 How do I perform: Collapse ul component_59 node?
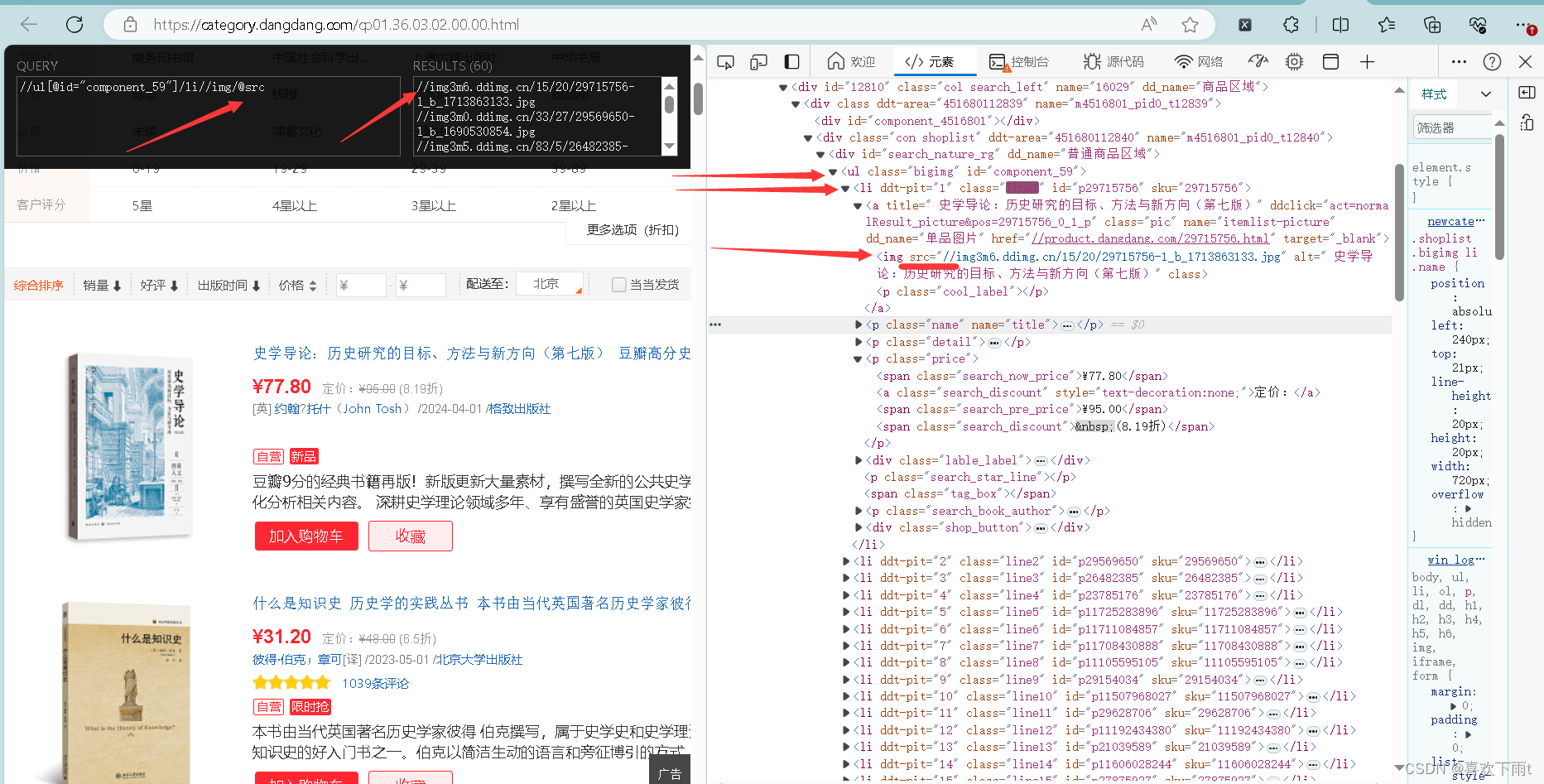tap(832, 172)
